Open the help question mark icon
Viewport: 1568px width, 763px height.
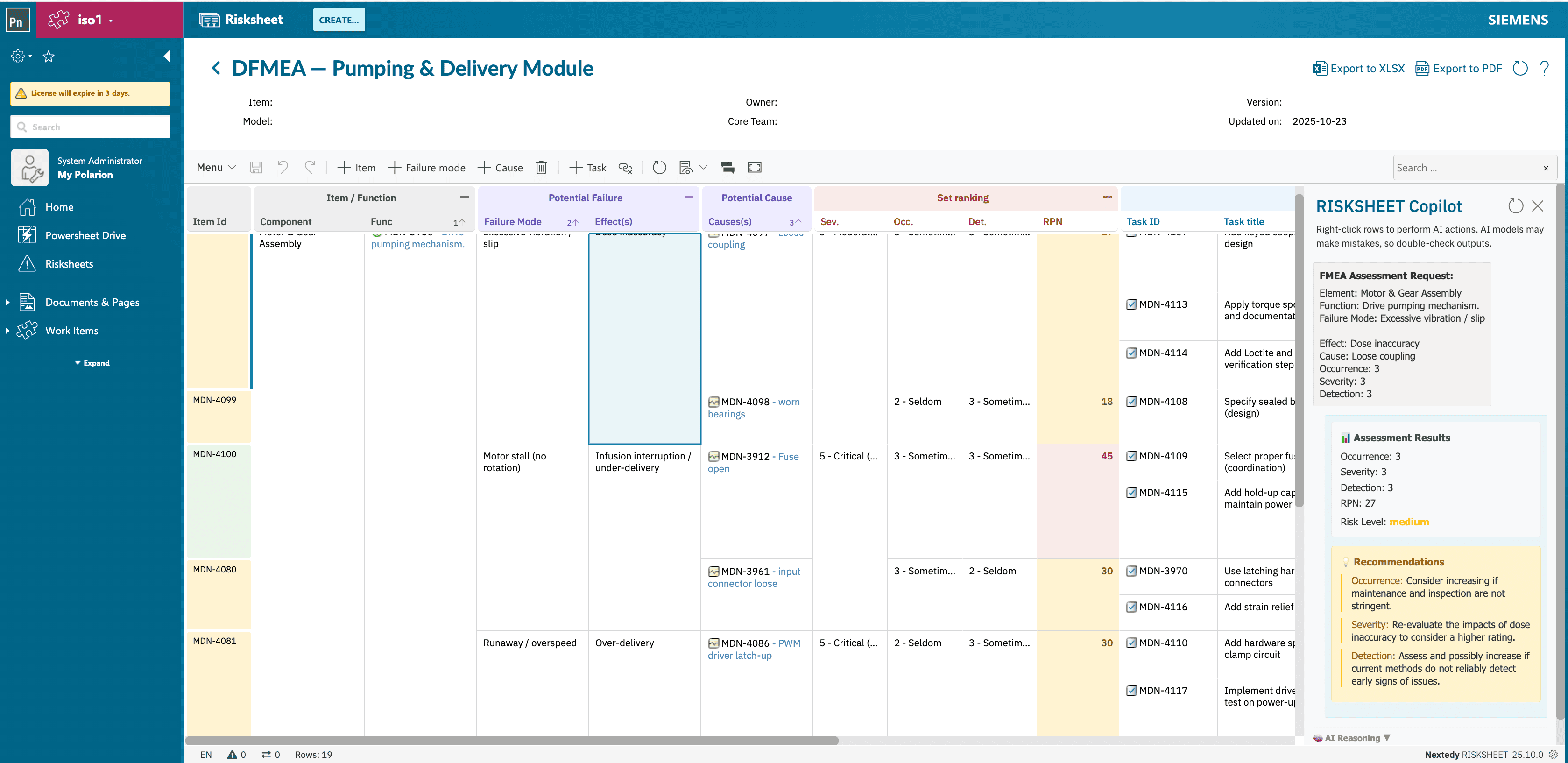pyautogui.click(x=1544, y=68)
